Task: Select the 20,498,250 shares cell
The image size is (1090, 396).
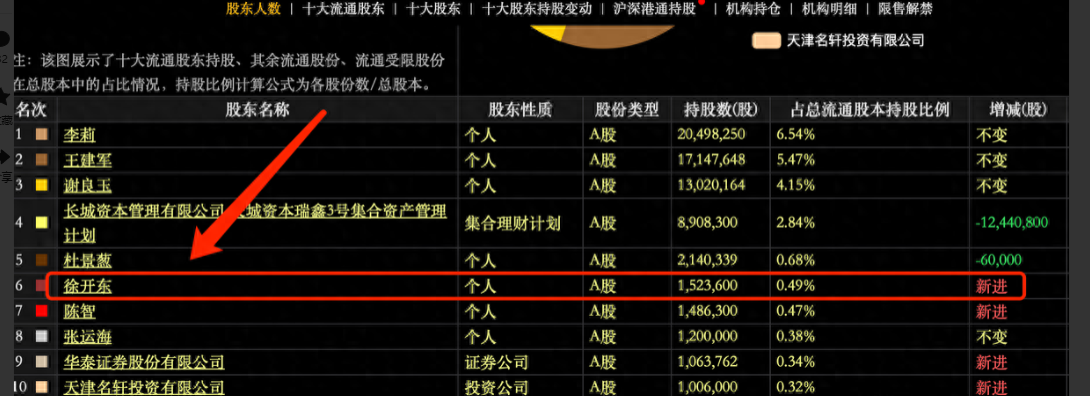Action: coord(711,135)
